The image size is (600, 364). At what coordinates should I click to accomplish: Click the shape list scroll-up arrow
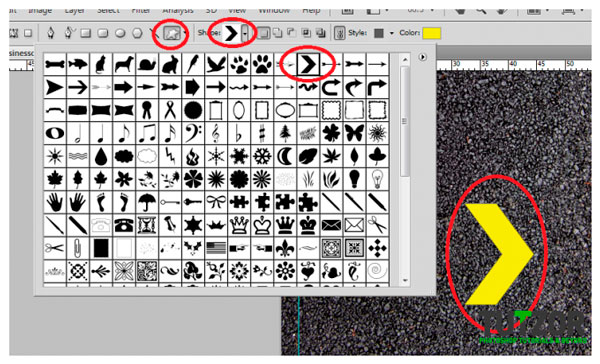[404, 59]
